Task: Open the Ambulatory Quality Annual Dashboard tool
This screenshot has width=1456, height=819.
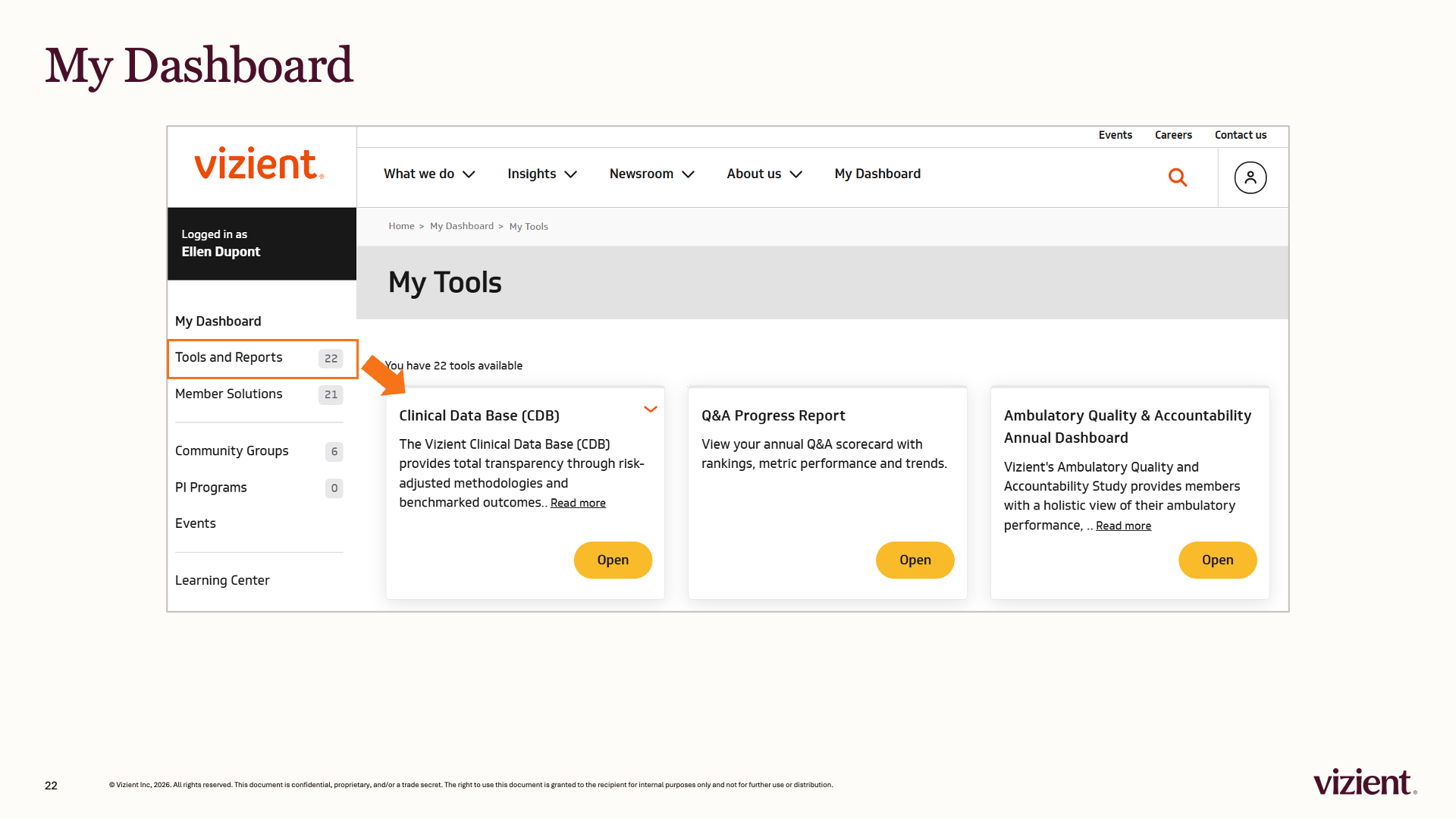Action: click(1217, 560)
